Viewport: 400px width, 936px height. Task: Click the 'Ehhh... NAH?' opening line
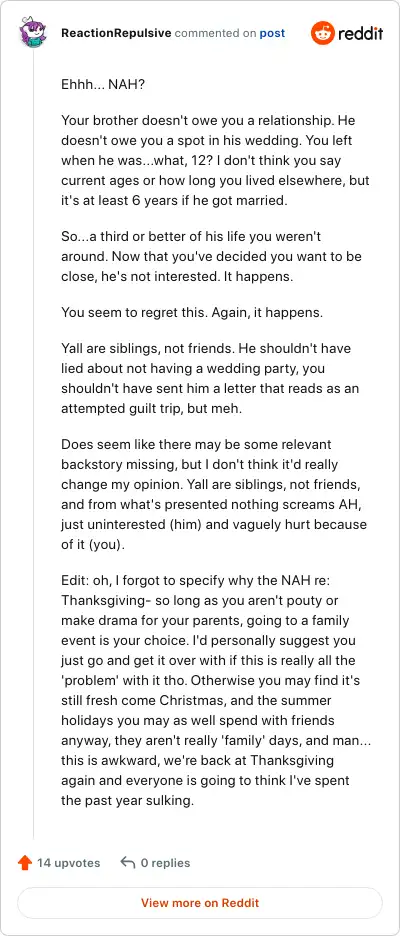(103, 85)
